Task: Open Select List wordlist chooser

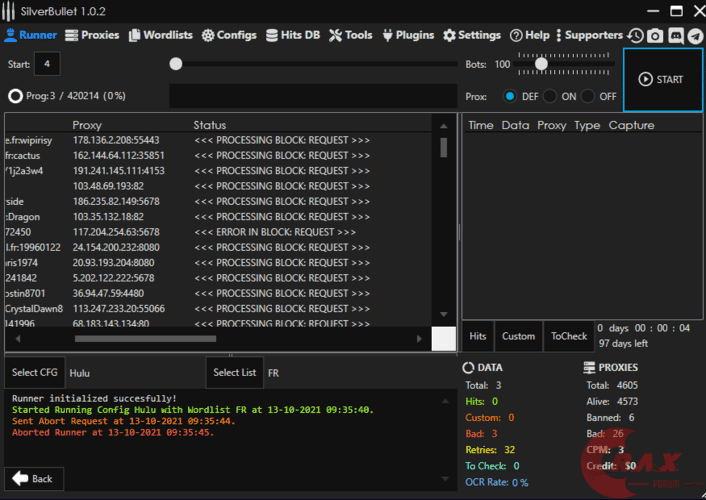Action: pos(234,372)
